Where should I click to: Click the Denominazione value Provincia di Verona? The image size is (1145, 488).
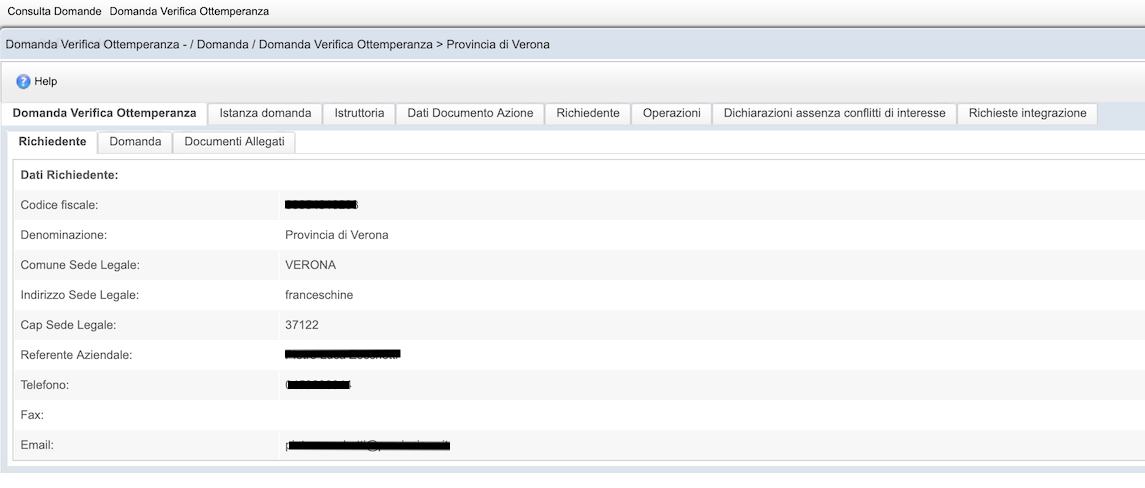click(x=336, y=235)
